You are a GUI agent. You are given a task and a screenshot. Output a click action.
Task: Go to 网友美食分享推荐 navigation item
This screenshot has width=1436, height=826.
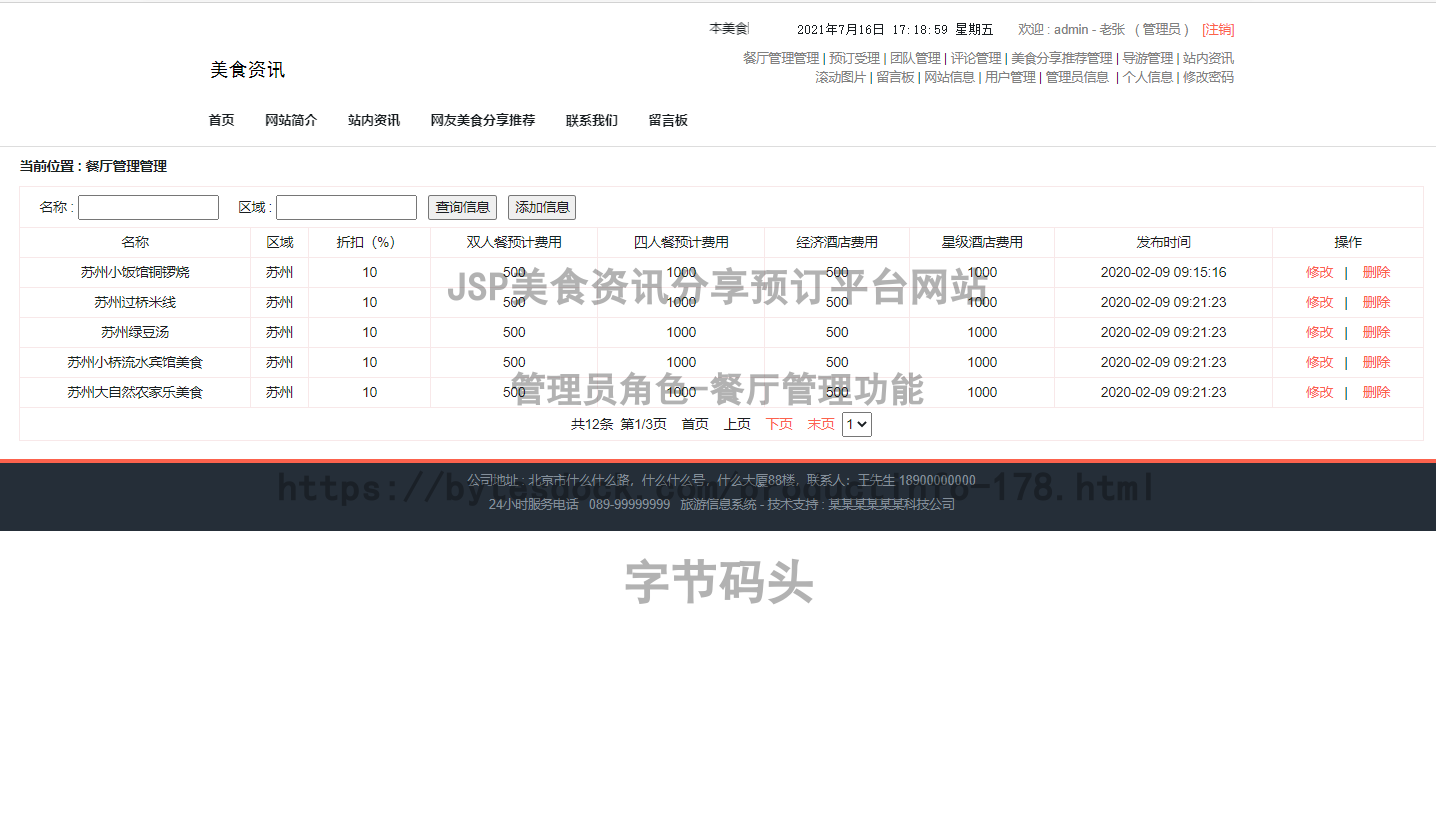click(483, 120)
